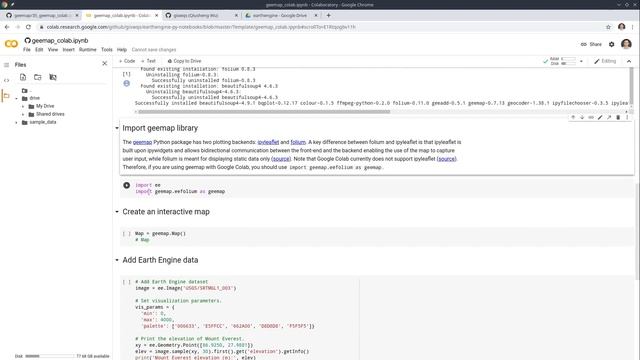640x360 pixels.
Task: Click the horizontal scrollbar of the output
Action: pyautogui.click(x=264, y=111)
